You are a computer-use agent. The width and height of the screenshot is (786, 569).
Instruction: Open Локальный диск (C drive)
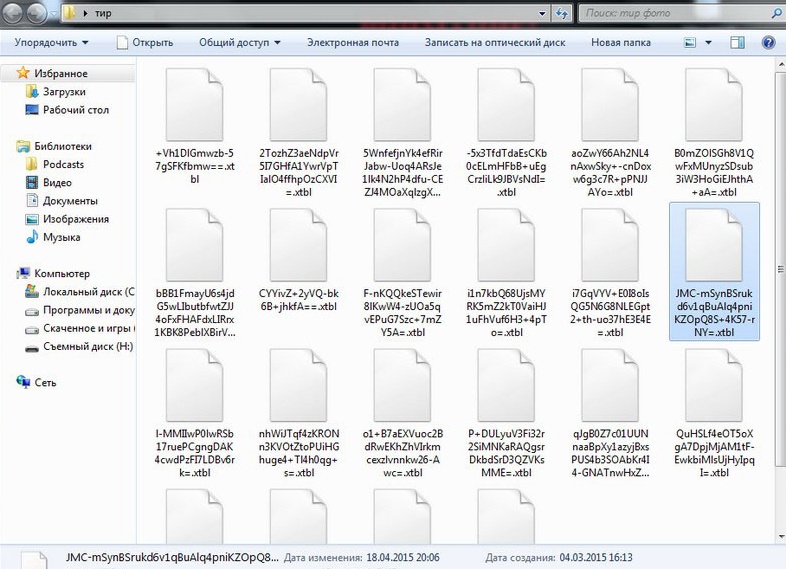[x=88, y=292]
